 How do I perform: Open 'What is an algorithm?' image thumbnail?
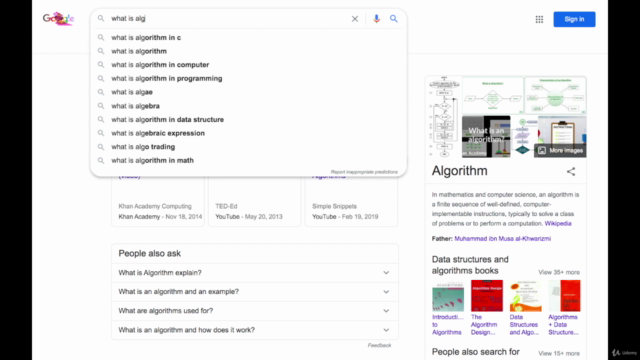click(486, 136)
